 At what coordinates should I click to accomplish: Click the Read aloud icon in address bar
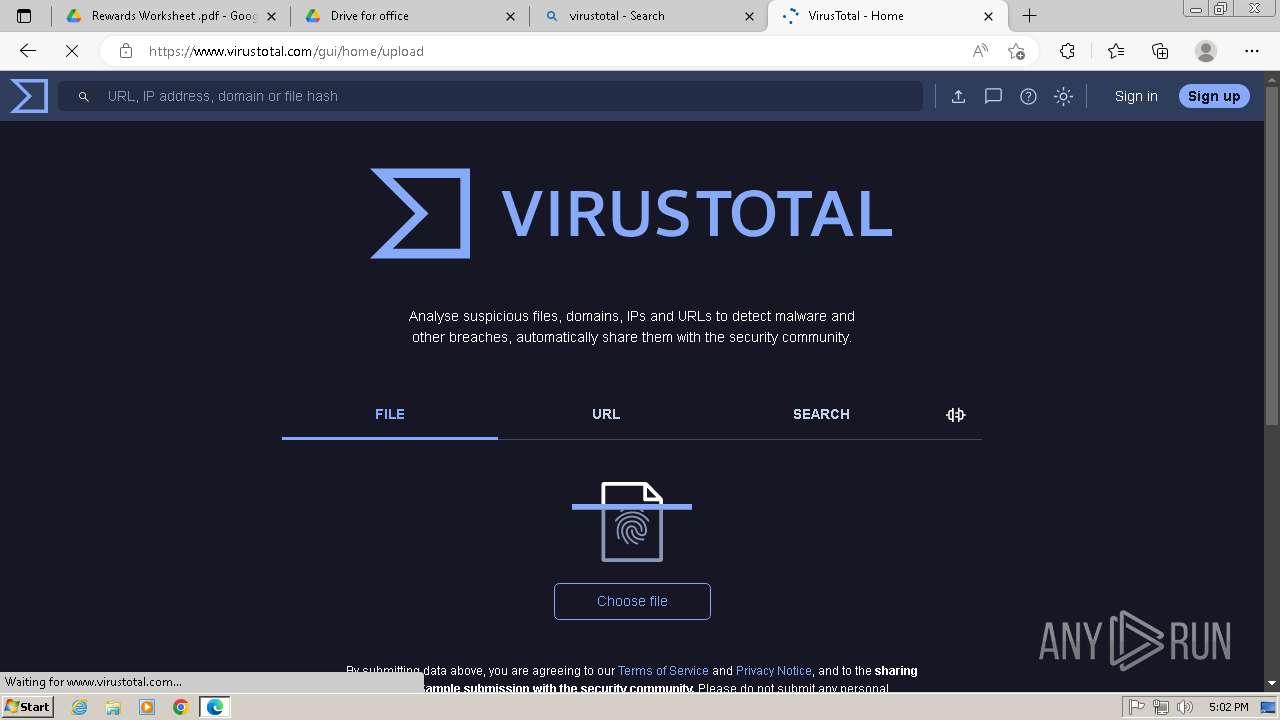point(980,51)
